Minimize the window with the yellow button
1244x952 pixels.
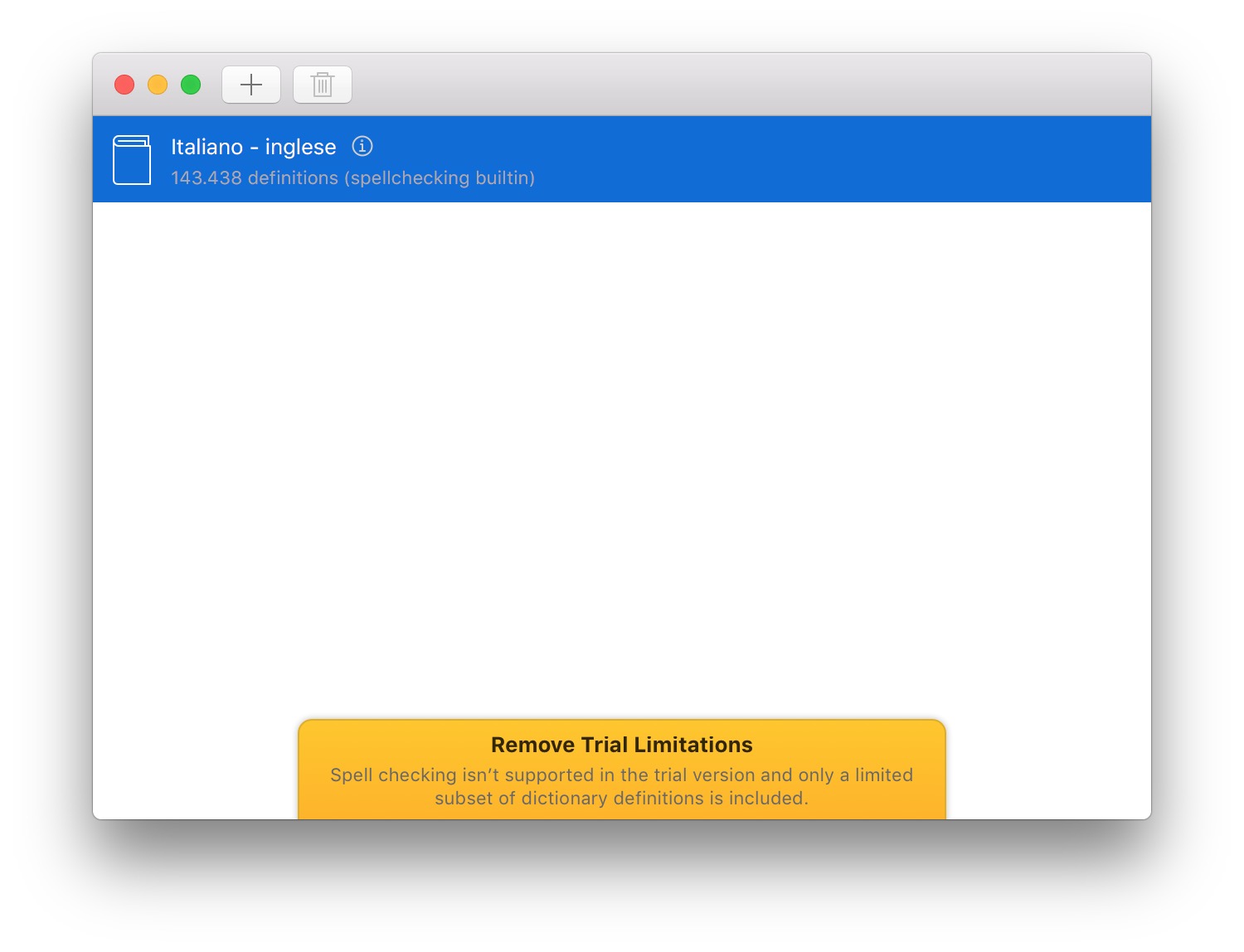158,85
